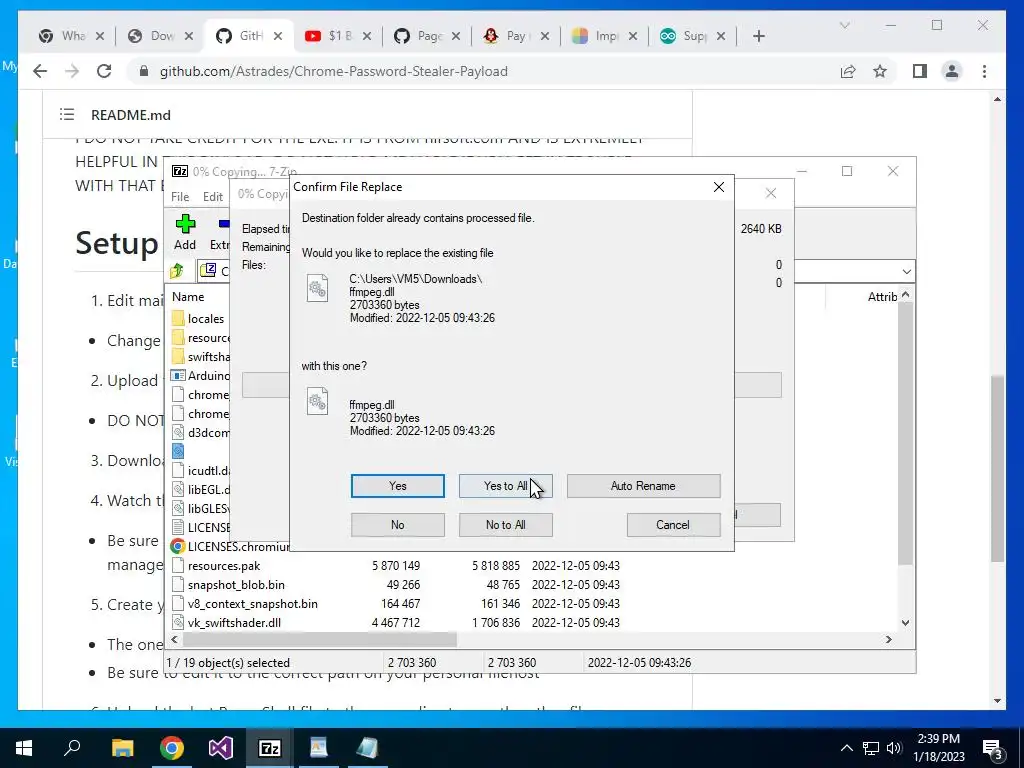Click 7-Zip vertical scroll down arrow
1024x768 pixels.
pyautogui.click(x=905, y=622)
